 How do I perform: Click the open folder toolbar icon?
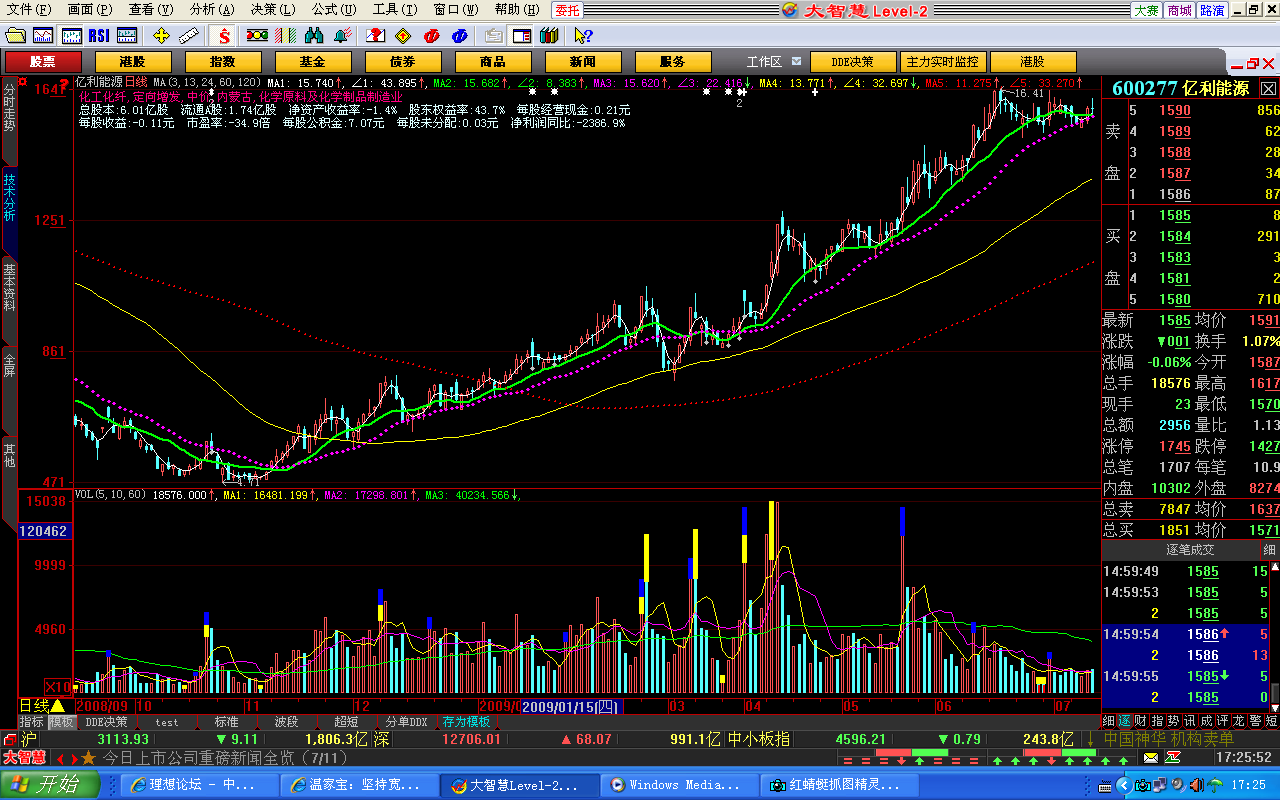15,35
